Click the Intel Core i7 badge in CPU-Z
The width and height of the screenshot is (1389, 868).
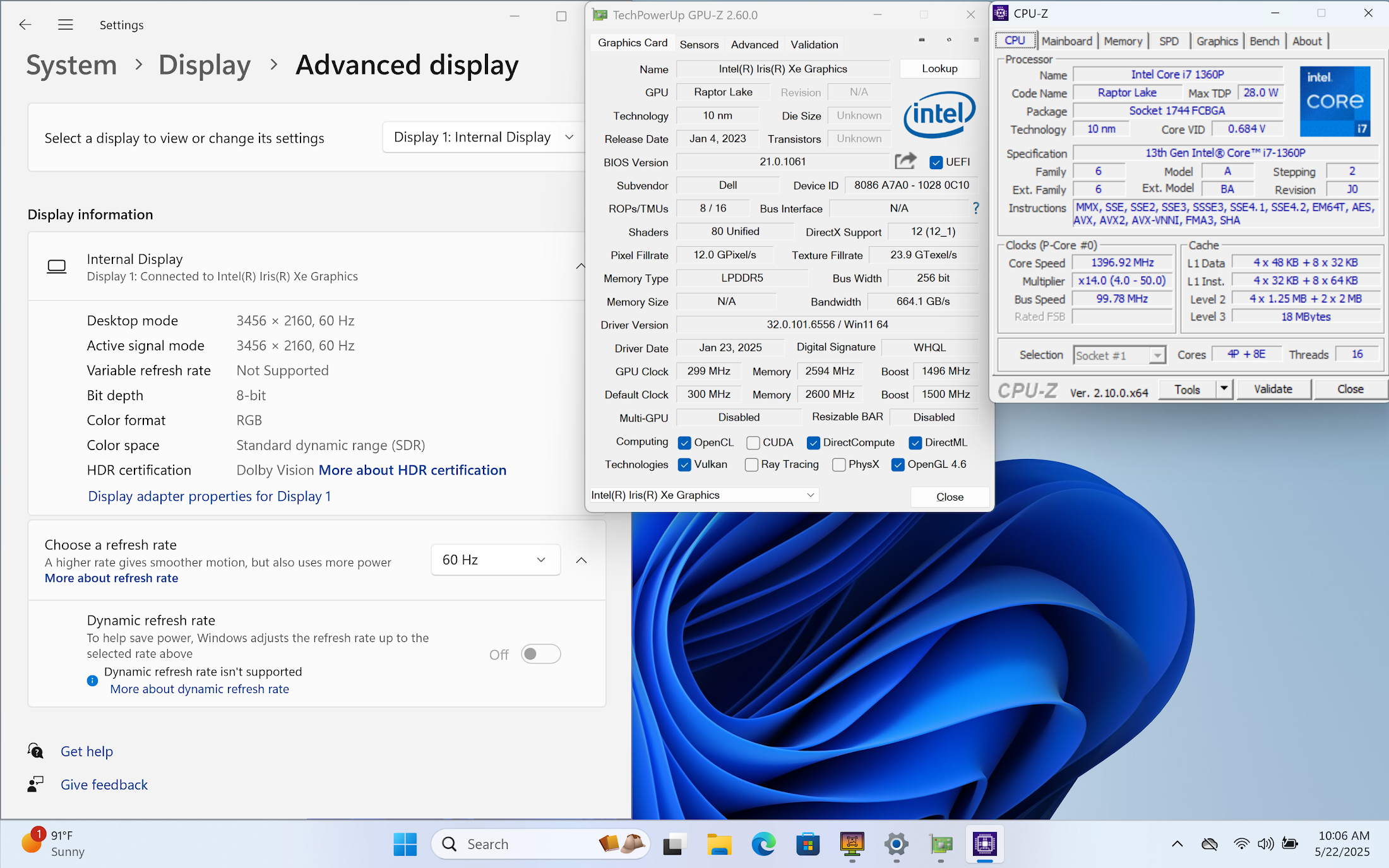(x=1335, y=101)
